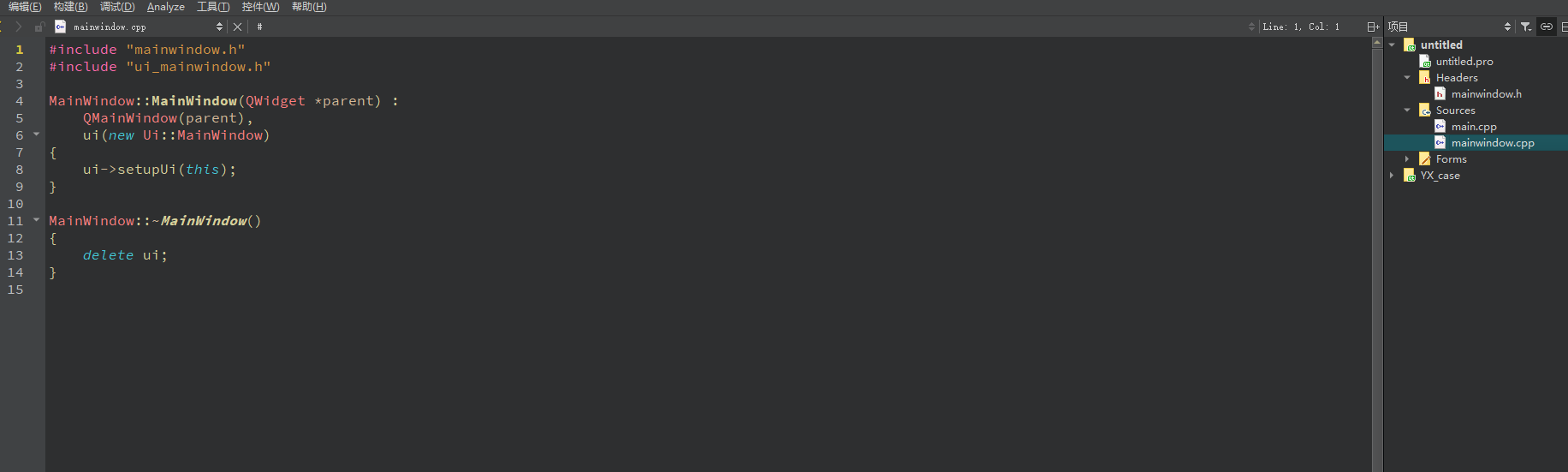Close the mainwindow.cpp document
Viewport: 1568px width, 472px height.
tap(238, 27)
